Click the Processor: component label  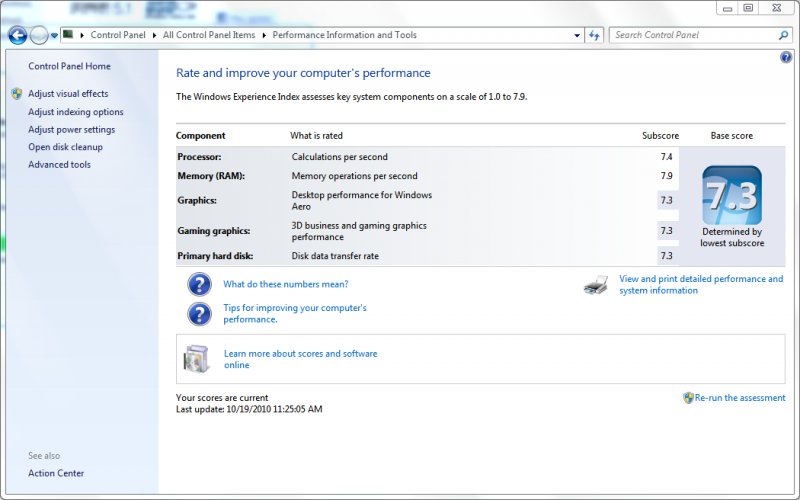[x=199, y=157]
